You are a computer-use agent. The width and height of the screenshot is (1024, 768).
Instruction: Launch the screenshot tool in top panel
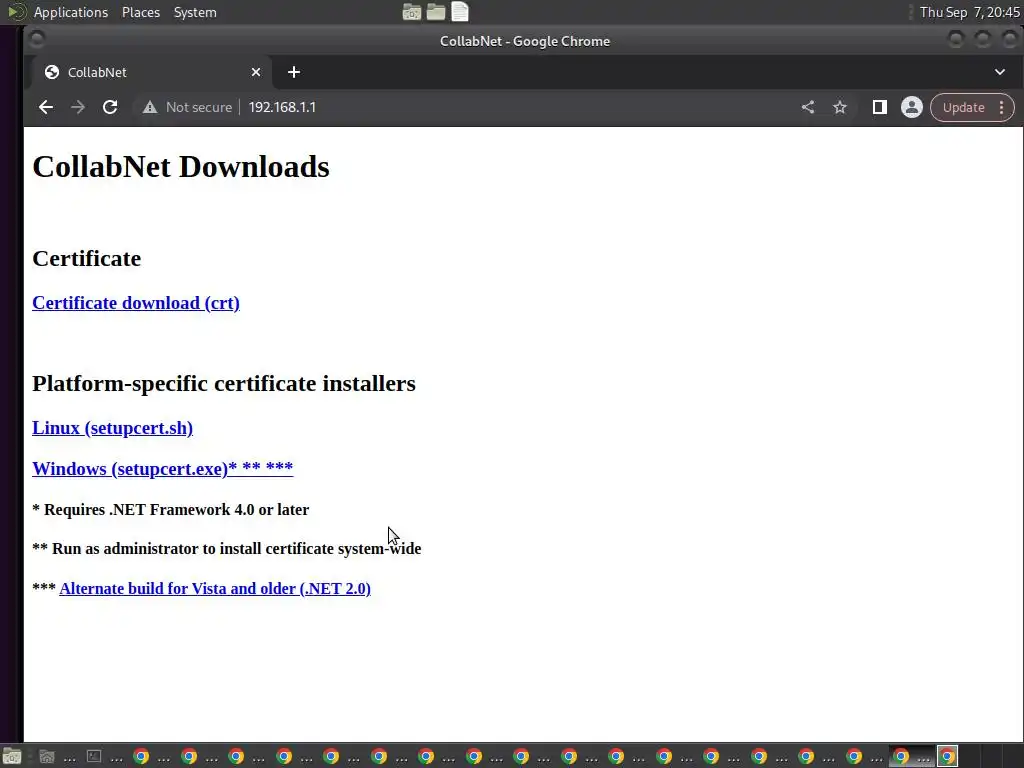(411, 12)
